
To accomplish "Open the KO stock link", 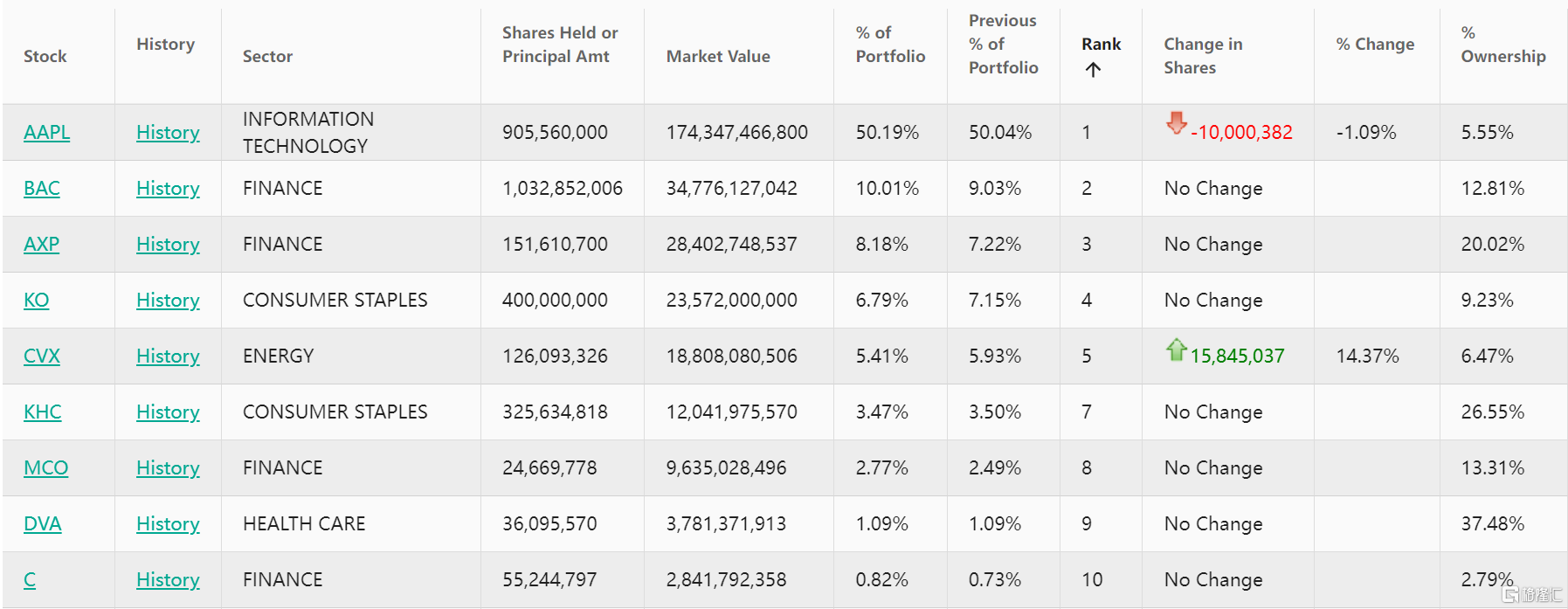I will (36, 301).
